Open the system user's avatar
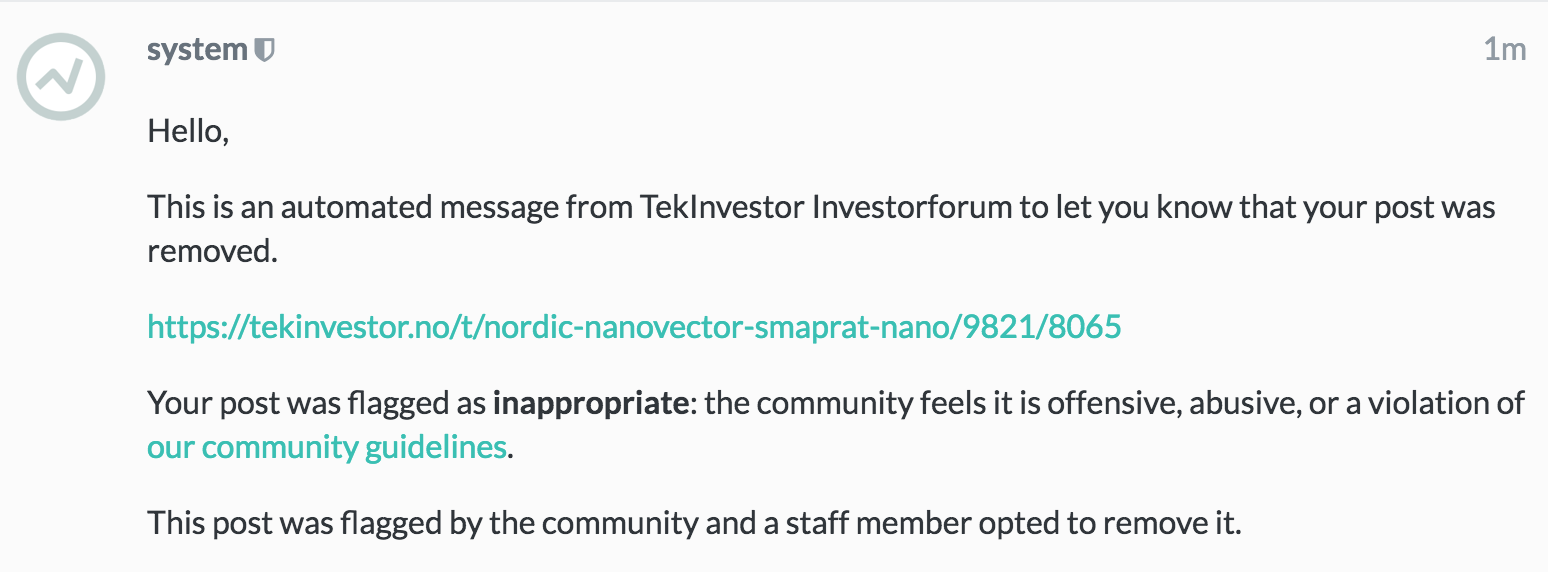The width and height of the screenshot is (1548, 572). (x=61, y=77)
